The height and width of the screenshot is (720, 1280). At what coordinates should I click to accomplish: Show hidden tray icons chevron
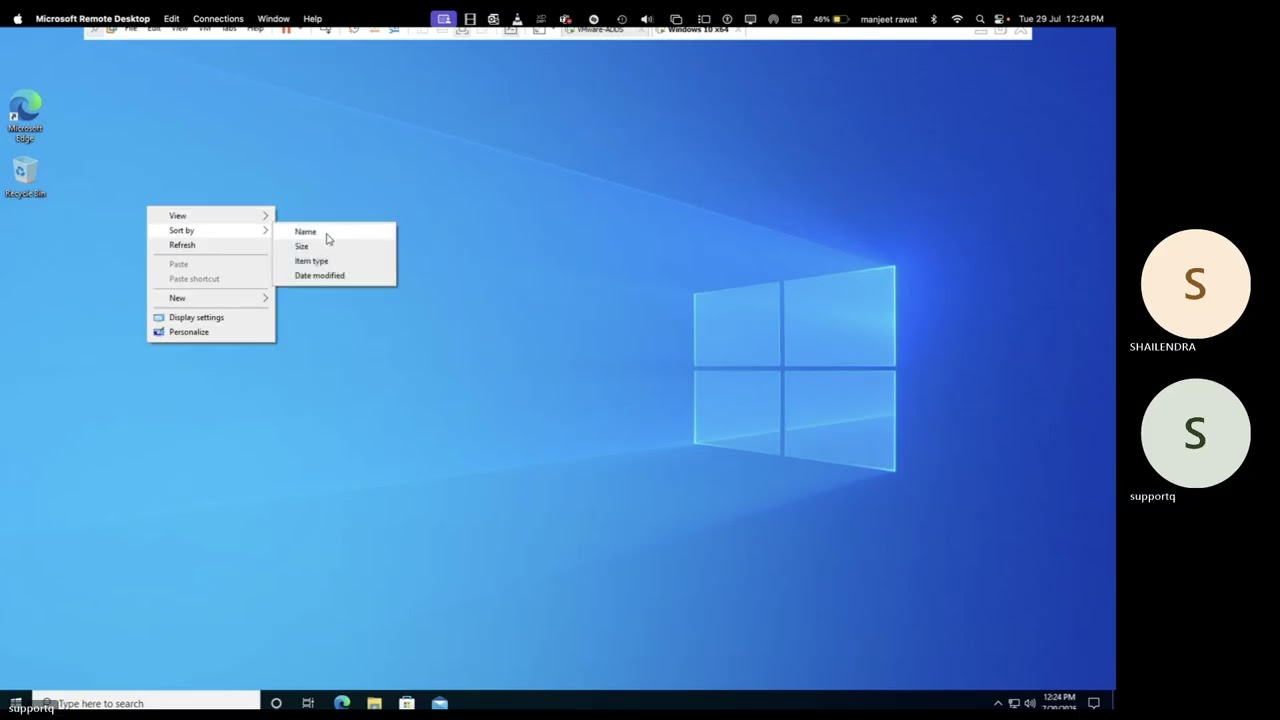[x=997, y=703]
